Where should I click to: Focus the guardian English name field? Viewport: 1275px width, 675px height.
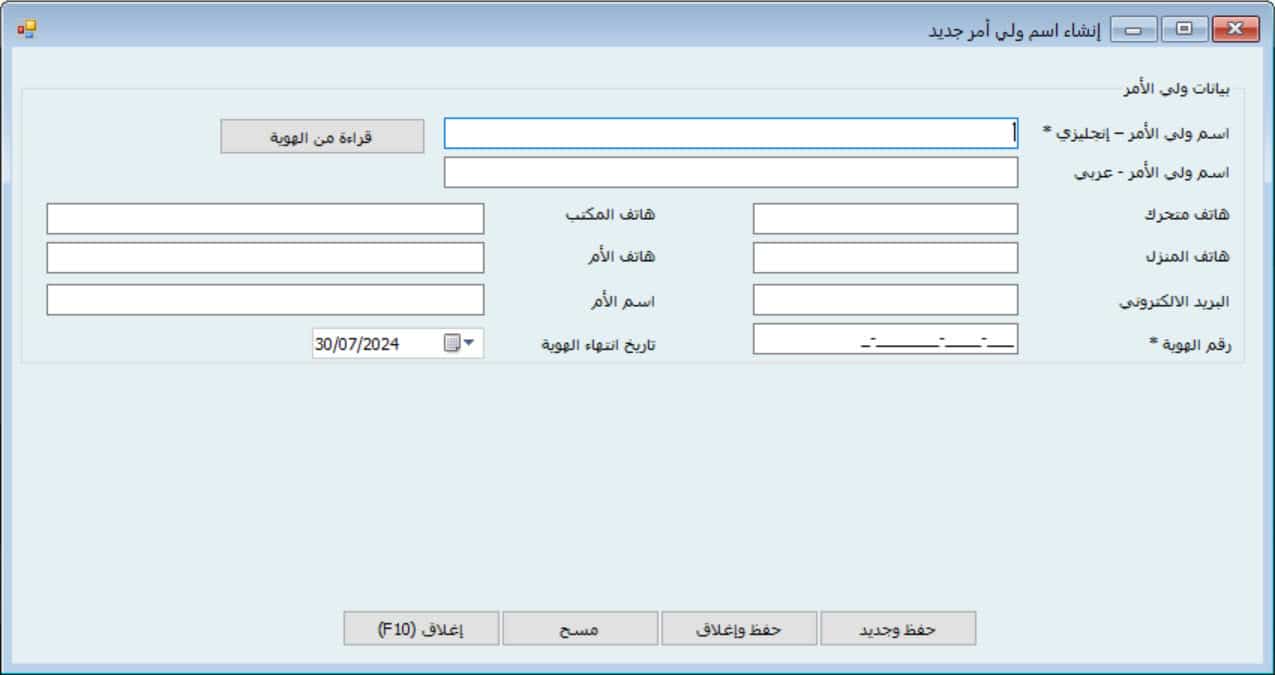click(730, 134)
